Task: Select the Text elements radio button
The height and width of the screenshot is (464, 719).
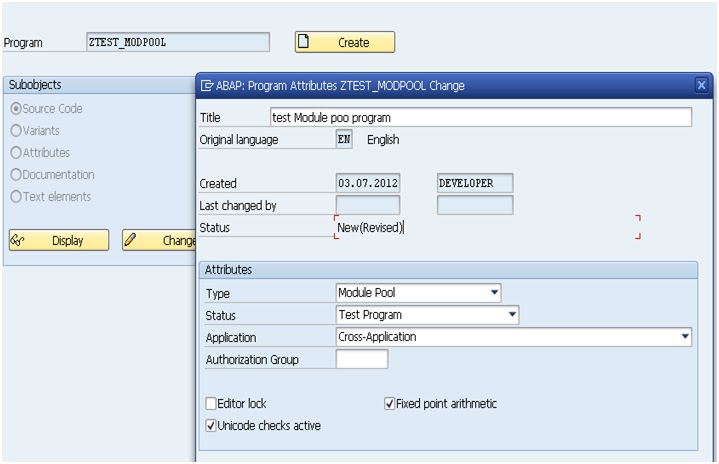Action: tap(16, 197)
